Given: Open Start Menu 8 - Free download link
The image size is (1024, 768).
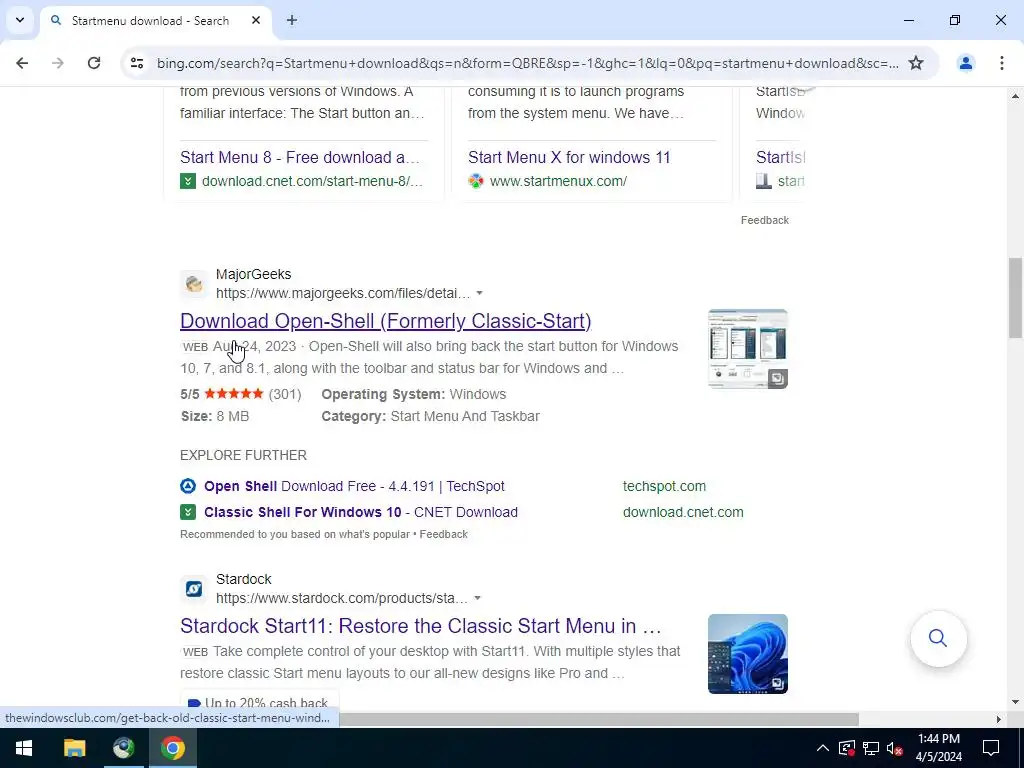Looking at the screenshot, I should tap(300, 157).
